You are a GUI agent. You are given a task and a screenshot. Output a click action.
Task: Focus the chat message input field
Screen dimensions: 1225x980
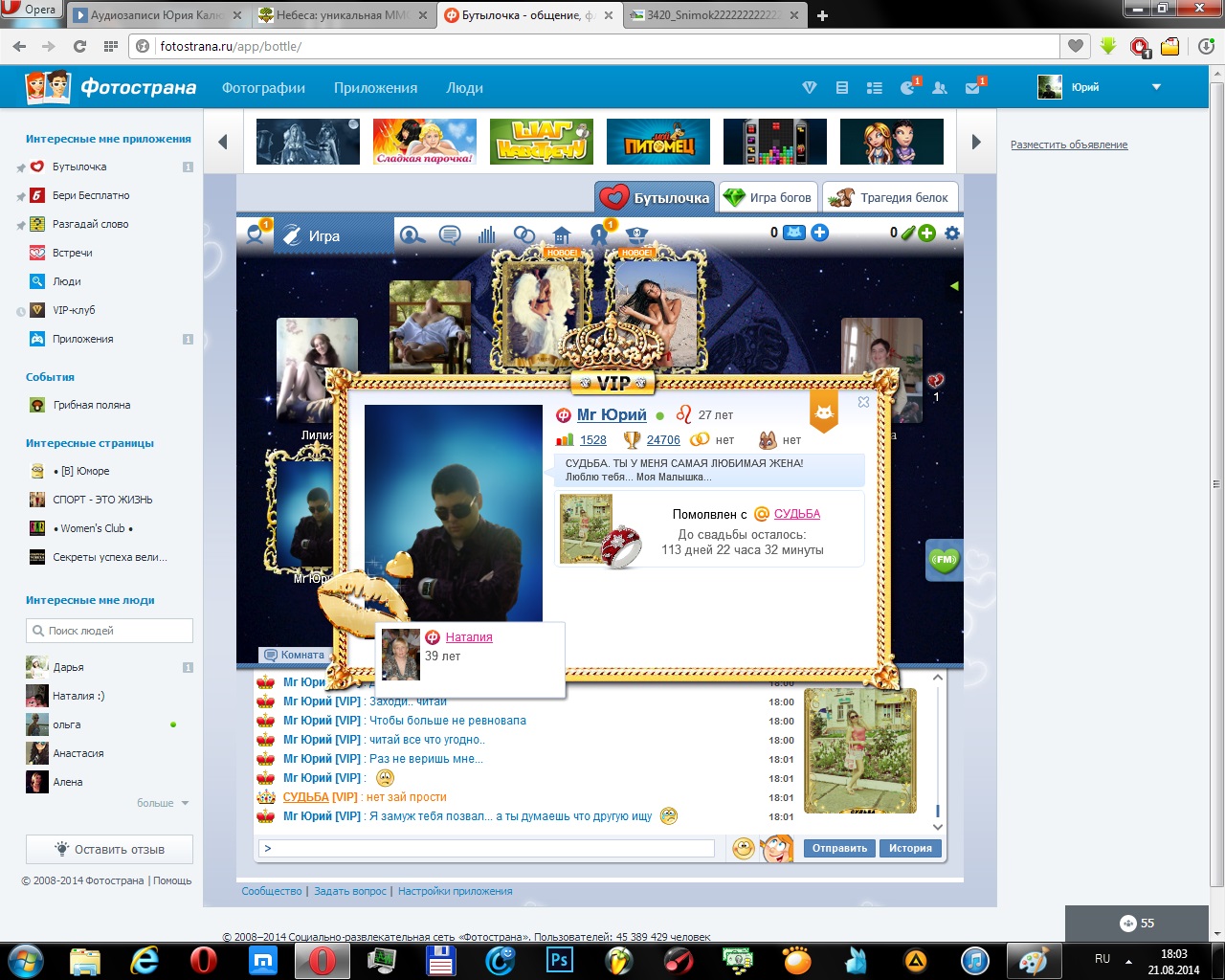[x=486, y=848]
